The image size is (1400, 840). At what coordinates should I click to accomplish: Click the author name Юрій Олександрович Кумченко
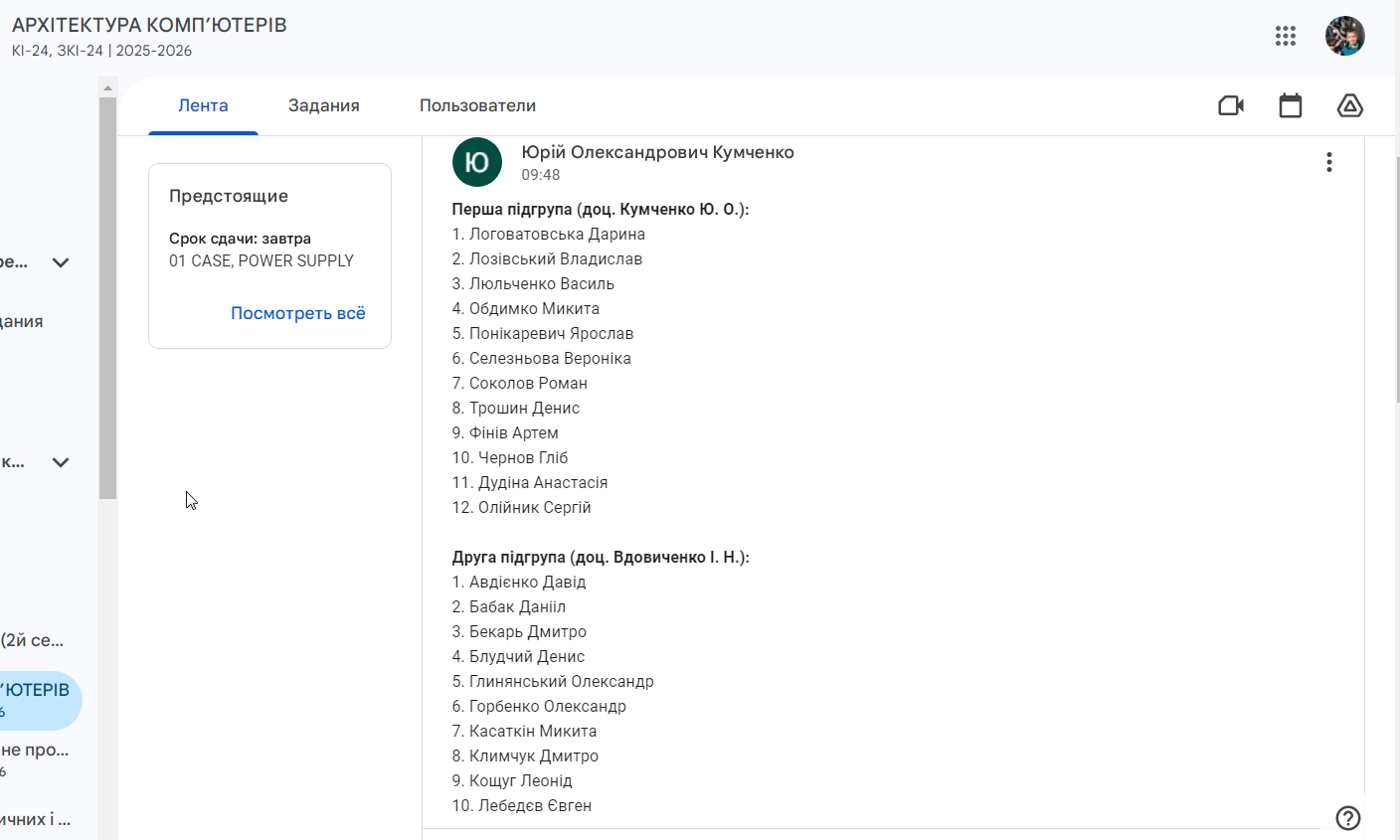(x=657, y=152)
